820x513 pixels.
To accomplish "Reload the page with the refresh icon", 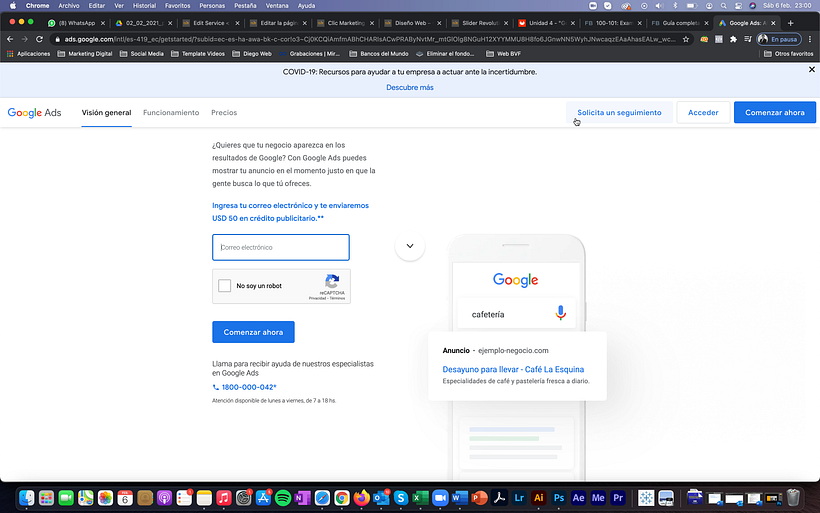I will (39, 39).
